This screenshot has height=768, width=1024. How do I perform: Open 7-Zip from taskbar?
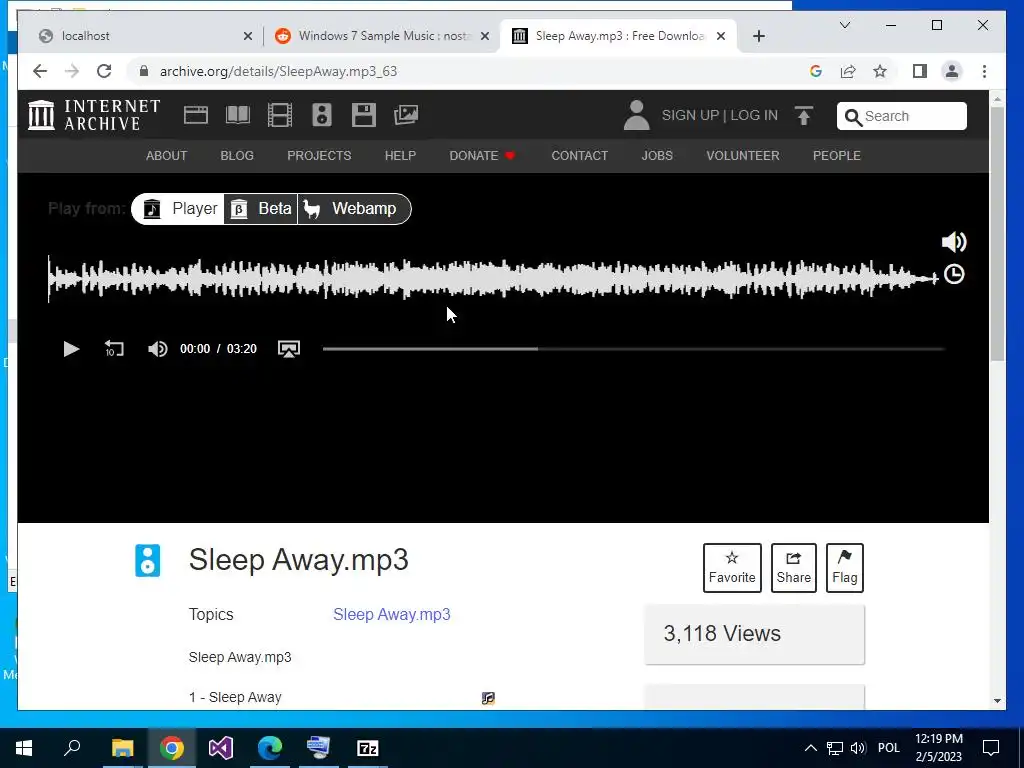tap(368, 748)
